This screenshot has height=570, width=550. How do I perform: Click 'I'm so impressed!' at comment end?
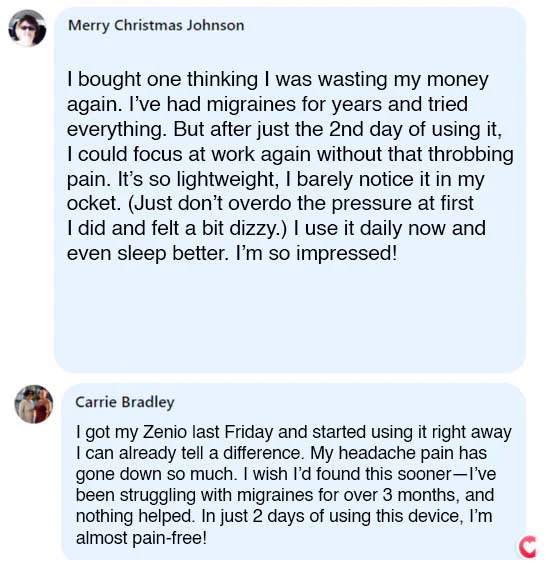316,253
